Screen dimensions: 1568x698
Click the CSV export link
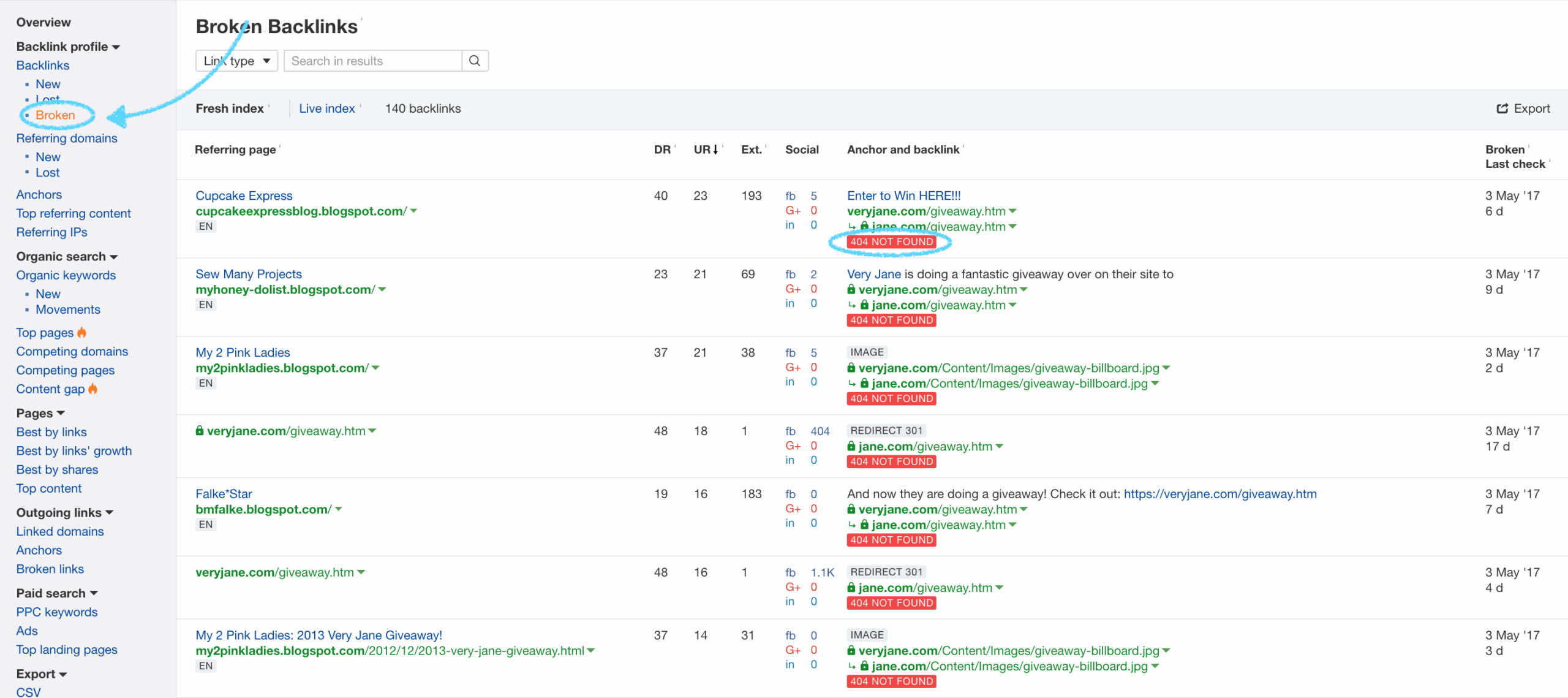[x=29, y=692]
